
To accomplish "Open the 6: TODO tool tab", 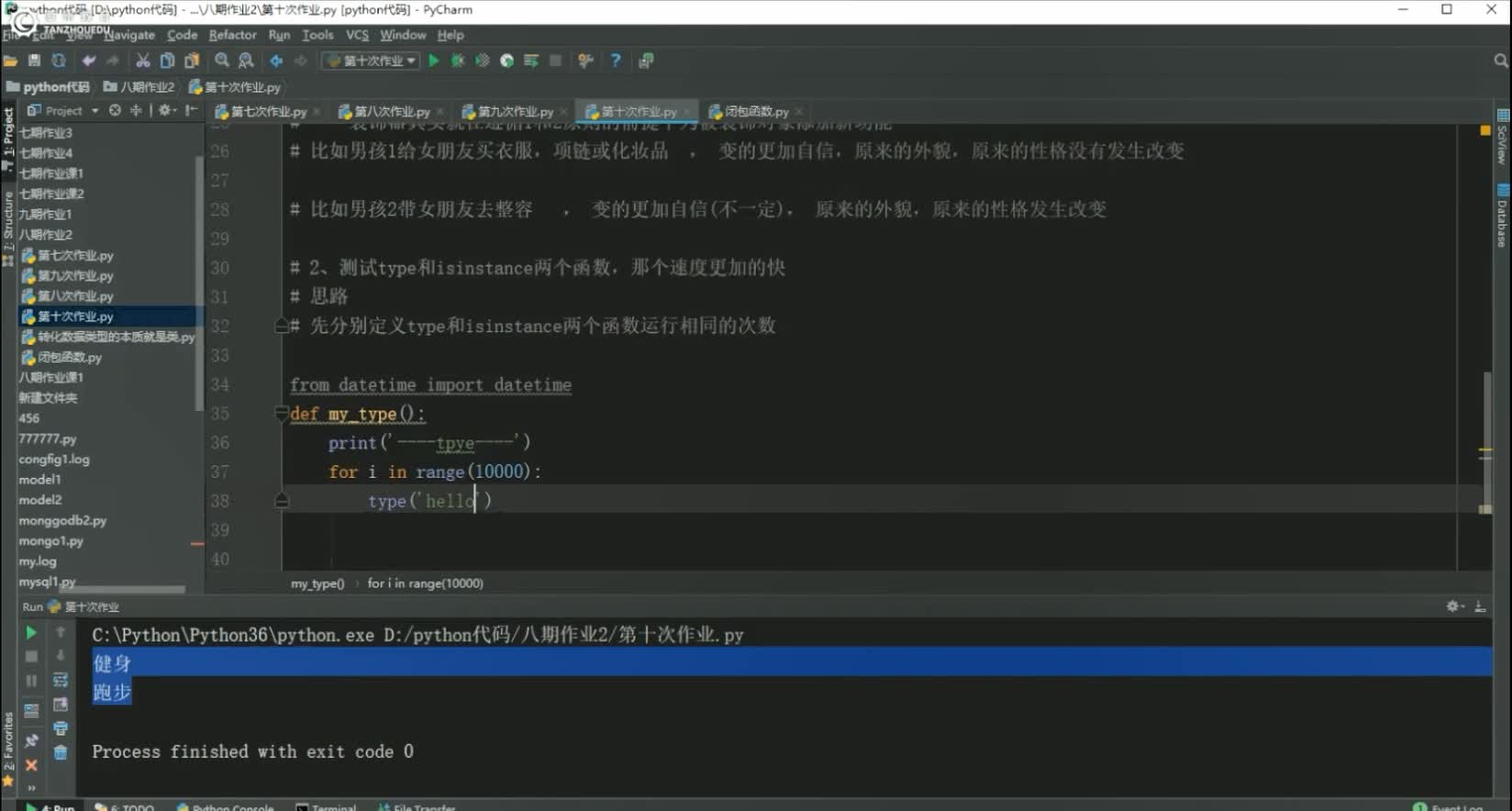I will 125,807.
